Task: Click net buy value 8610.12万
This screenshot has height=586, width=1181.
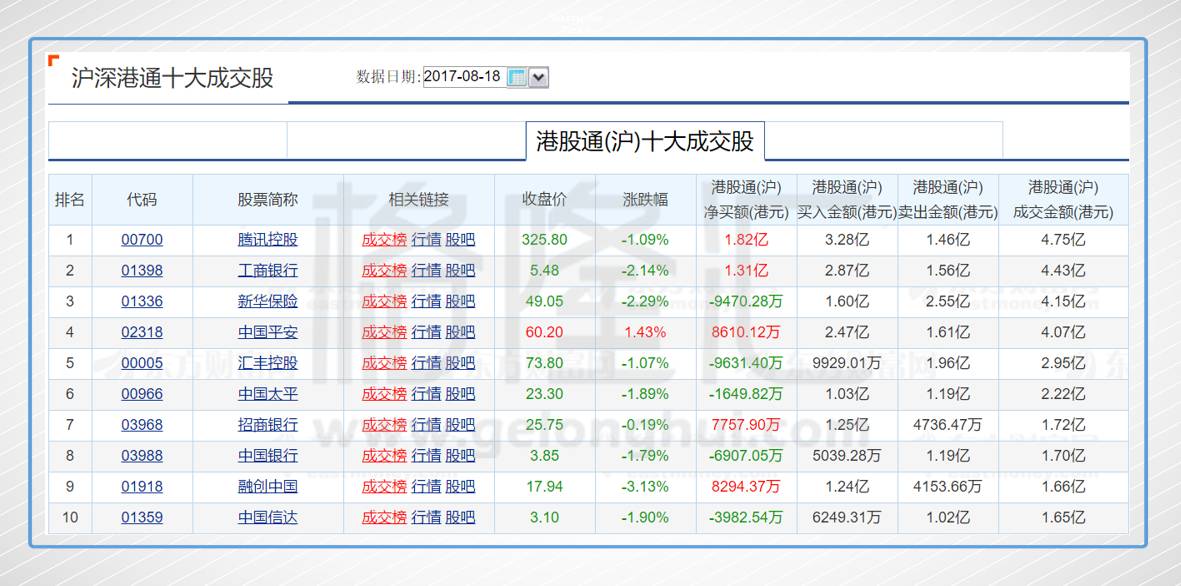Action: (746, 332)
